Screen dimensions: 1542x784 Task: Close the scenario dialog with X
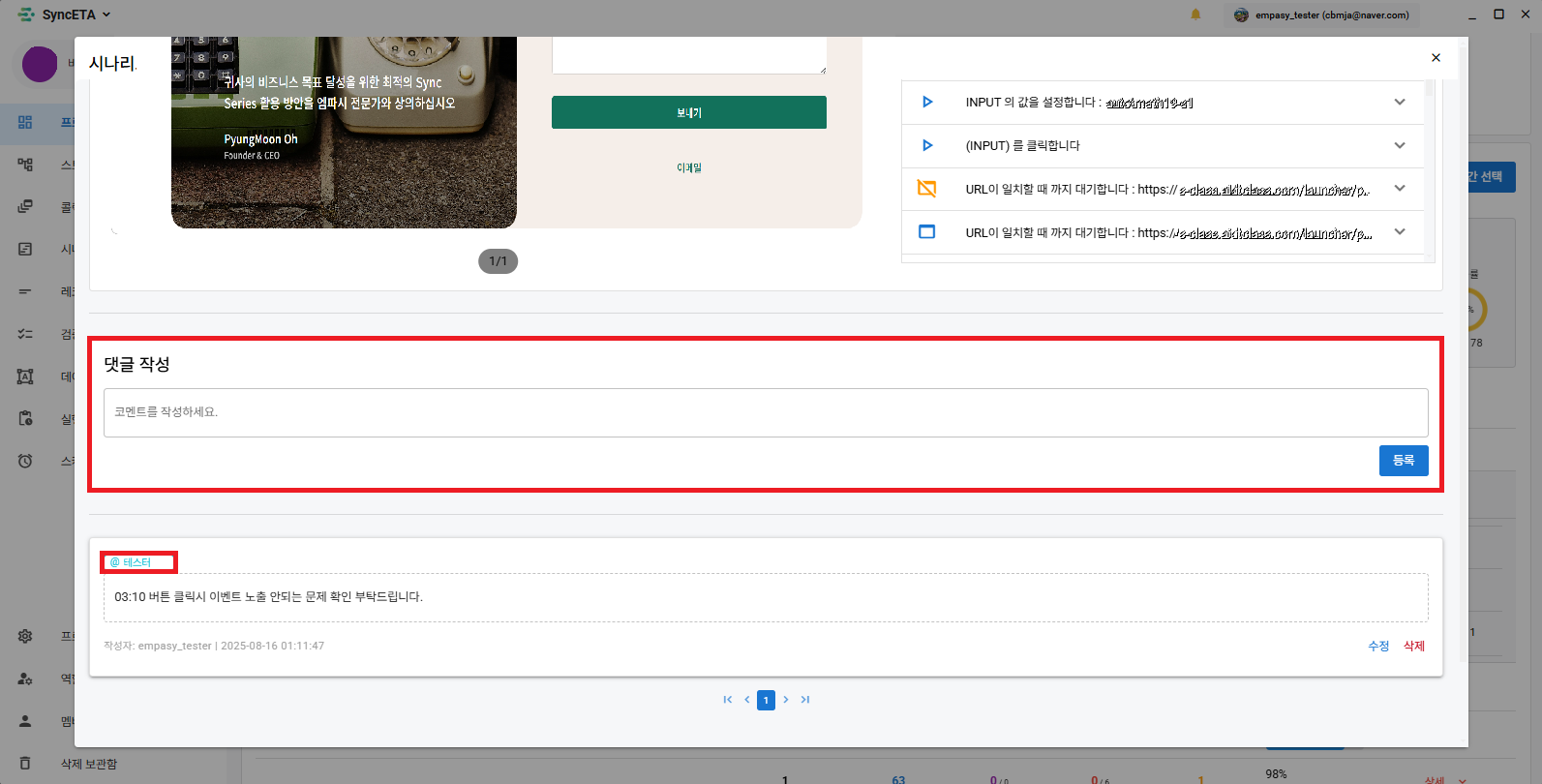click(1436, 58)
